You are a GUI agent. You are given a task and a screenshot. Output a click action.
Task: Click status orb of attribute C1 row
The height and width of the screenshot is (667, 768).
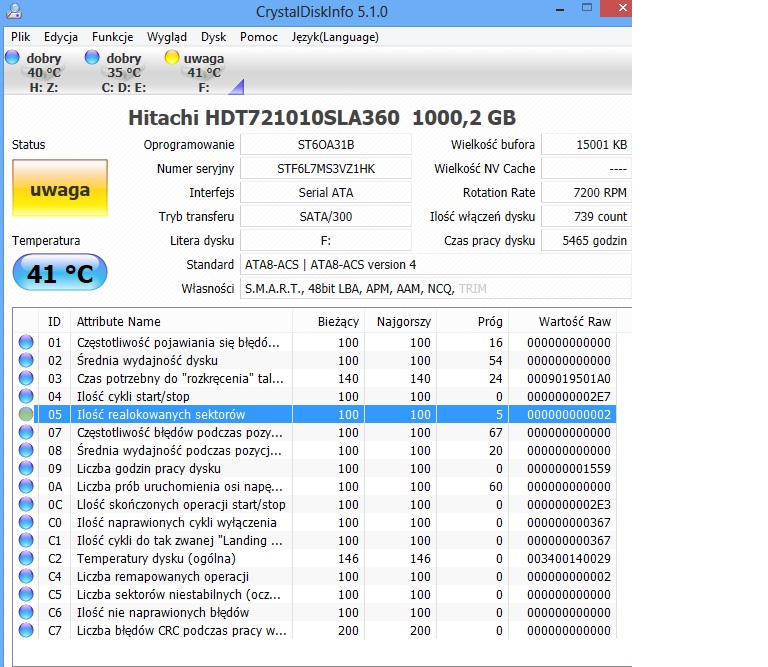[26, 540]
